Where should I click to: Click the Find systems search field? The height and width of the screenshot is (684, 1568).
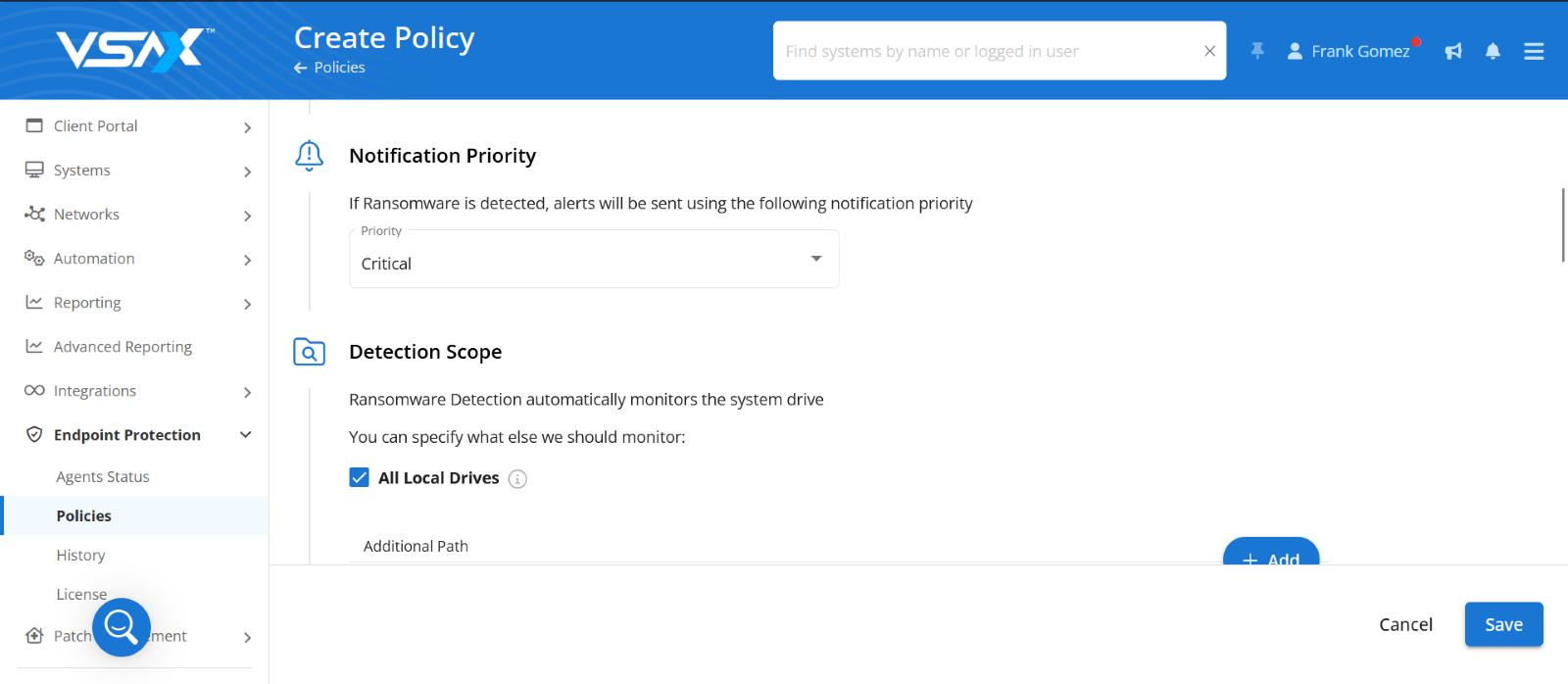point(988,51)
